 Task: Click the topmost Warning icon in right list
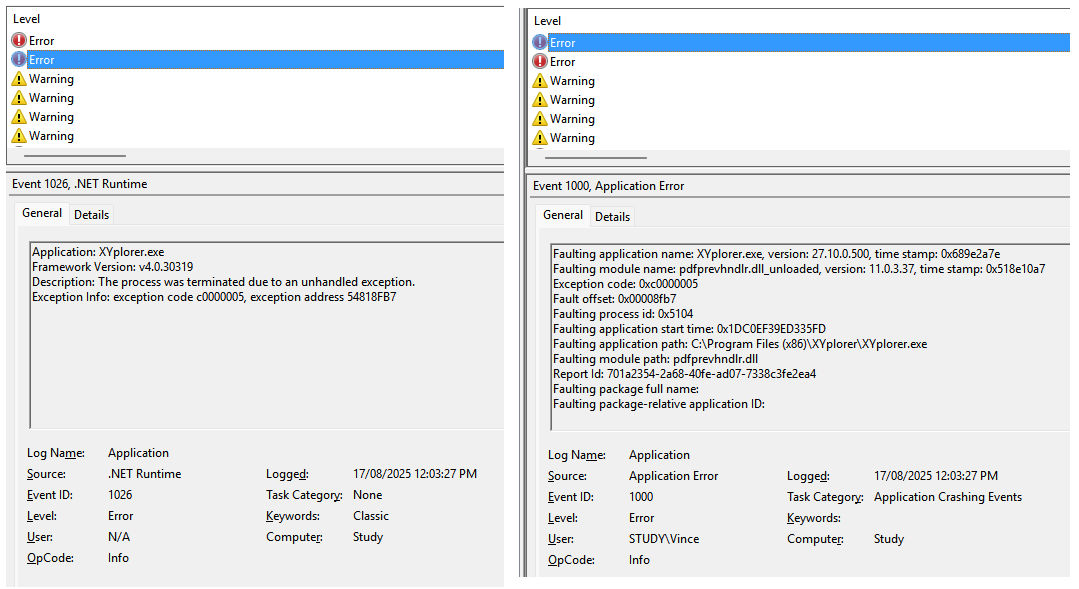point(539,81)
